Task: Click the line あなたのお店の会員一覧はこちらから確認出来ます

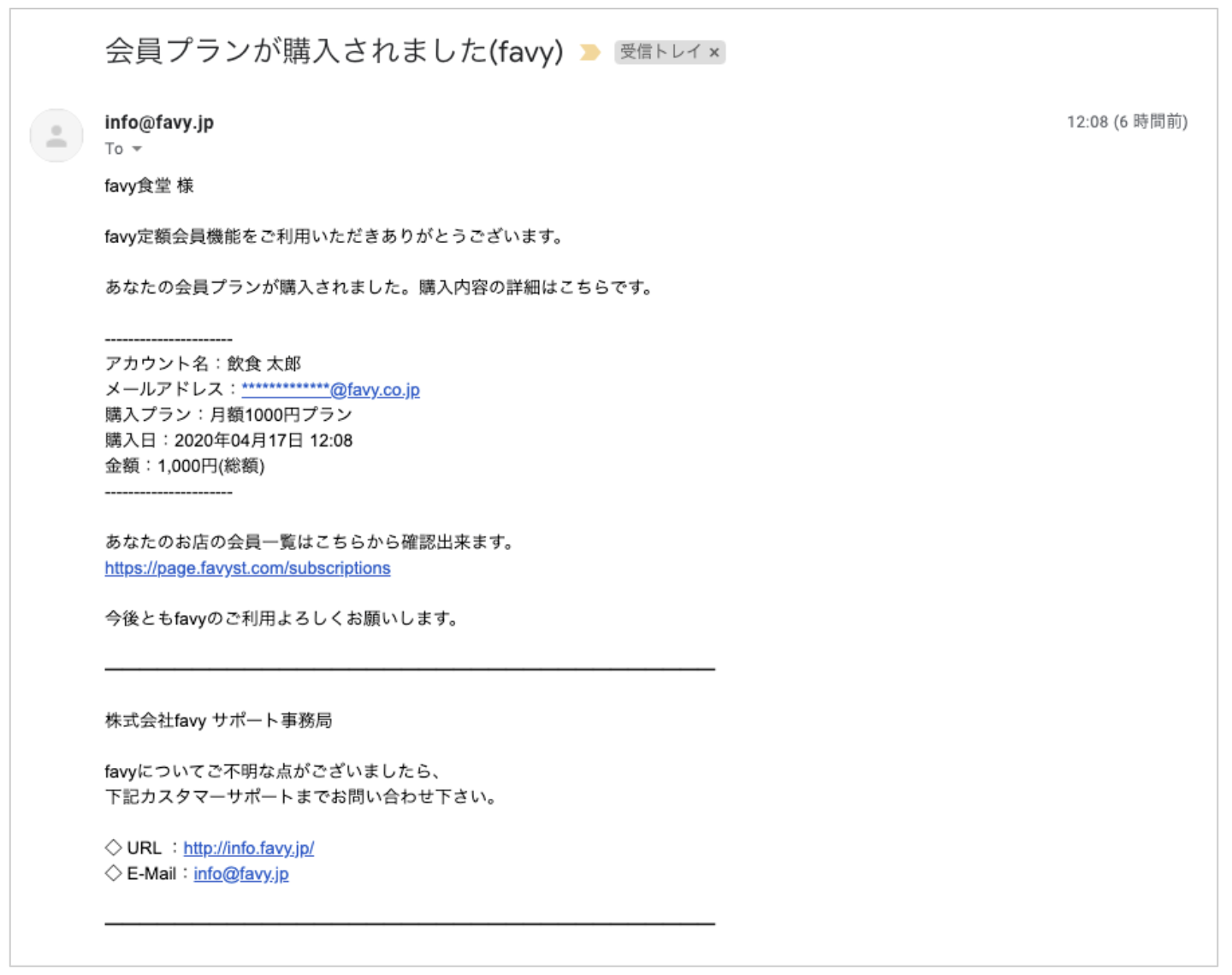Action: tap(309, 542)
